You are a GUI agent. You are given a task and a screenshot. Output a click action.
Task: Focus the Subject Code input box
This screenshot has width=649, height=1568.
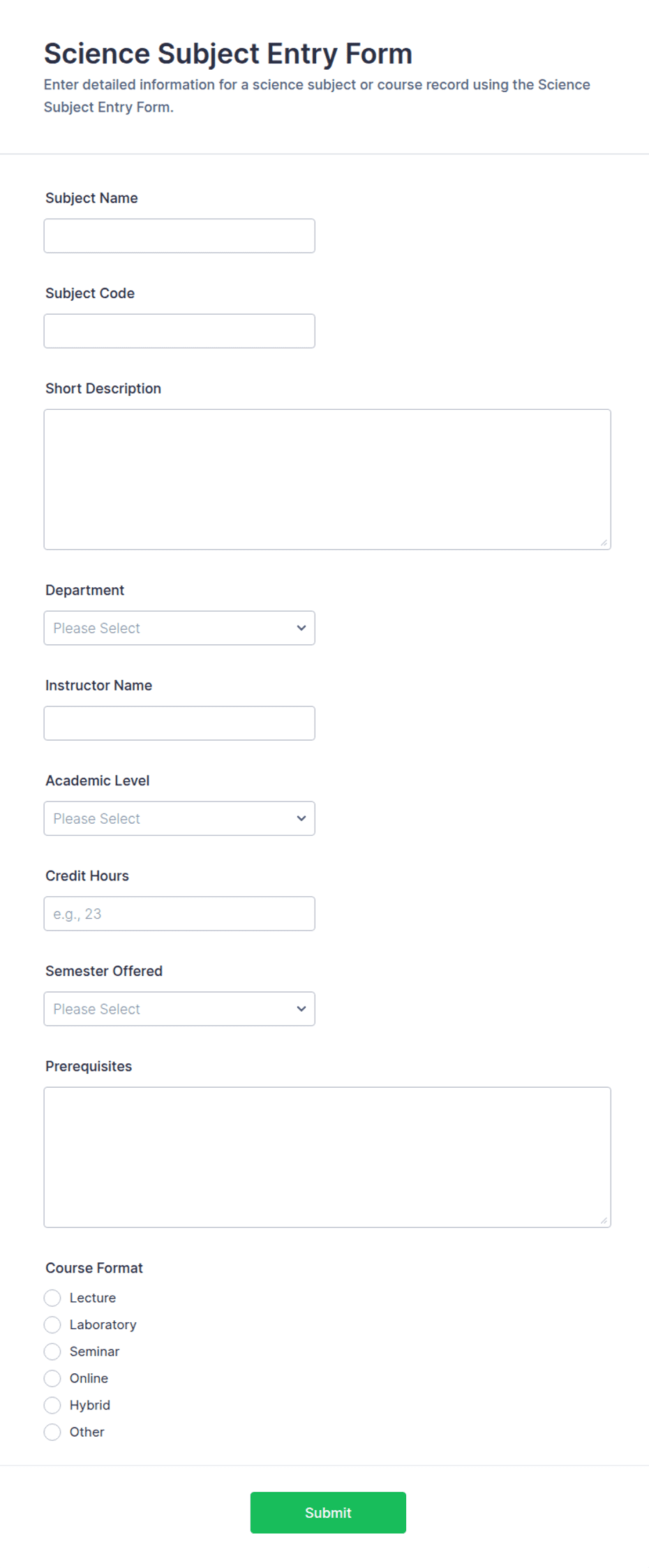(x=179, y=331)
